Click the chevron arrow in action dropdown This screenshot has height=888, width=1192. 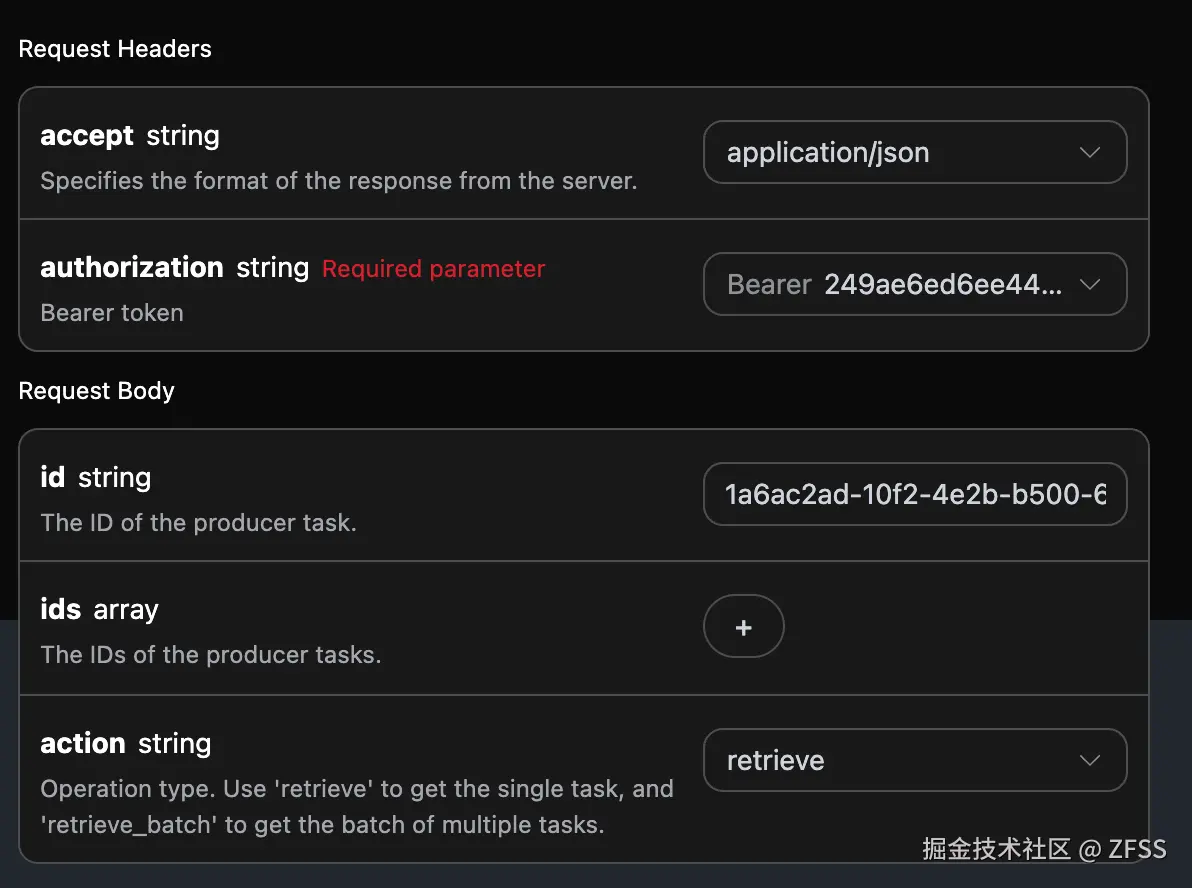pyautogui.click(x=1090, y=761)
